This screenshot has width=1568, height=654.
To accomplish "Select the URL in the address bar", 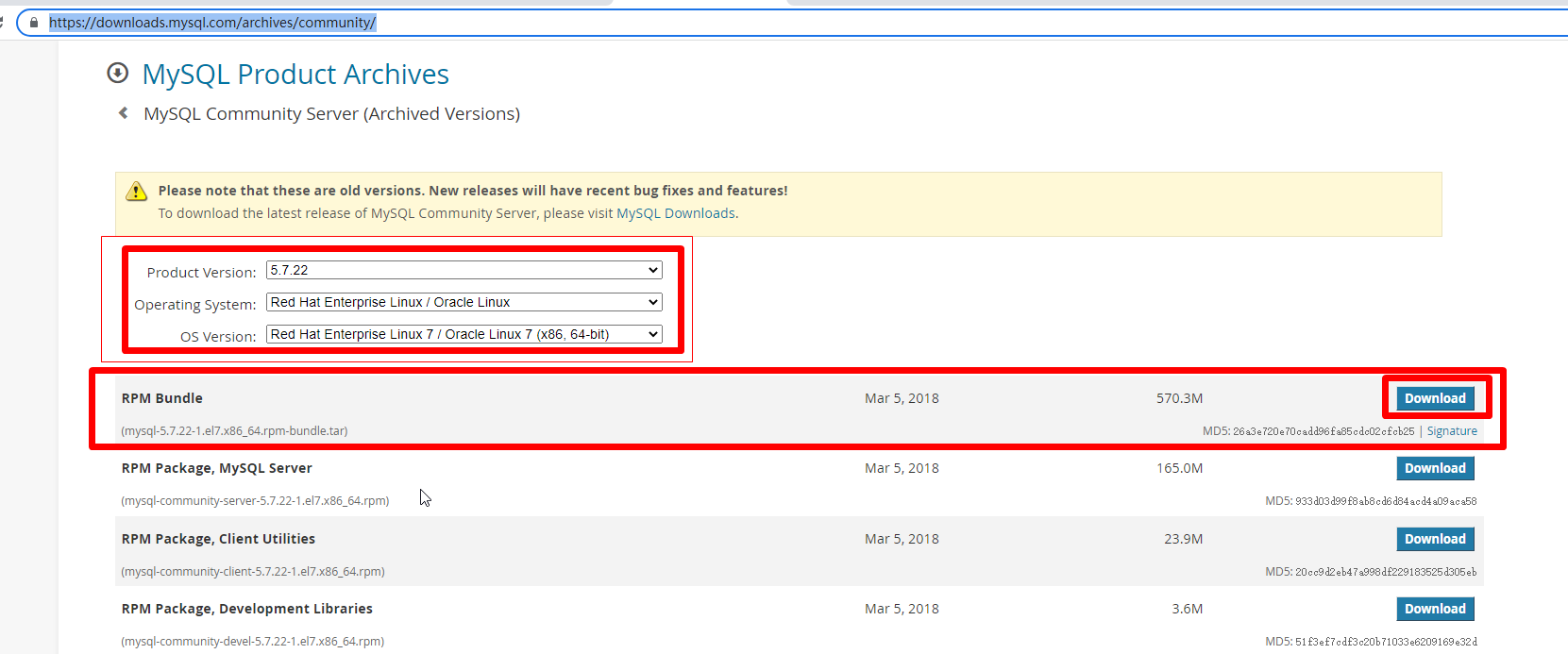I will [x=212, y=23].
